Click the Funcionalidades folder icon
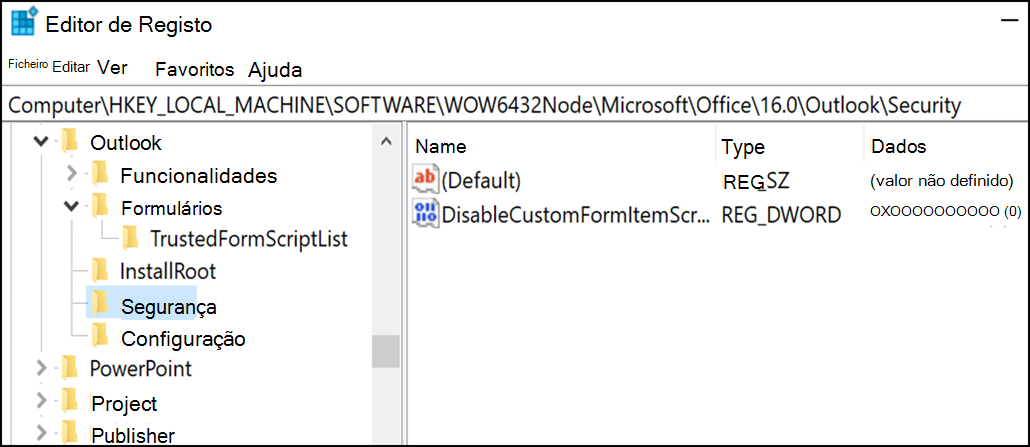The image size is (1030, 447). point(99,174)
